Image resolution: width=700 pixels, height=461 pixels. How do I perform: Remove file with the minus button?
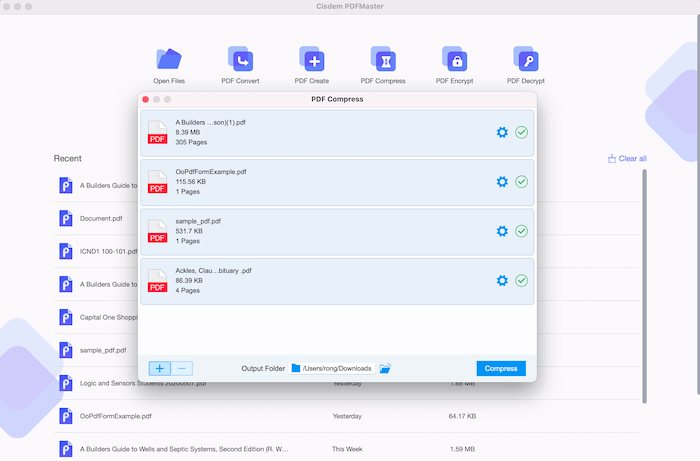click(182, 369)
